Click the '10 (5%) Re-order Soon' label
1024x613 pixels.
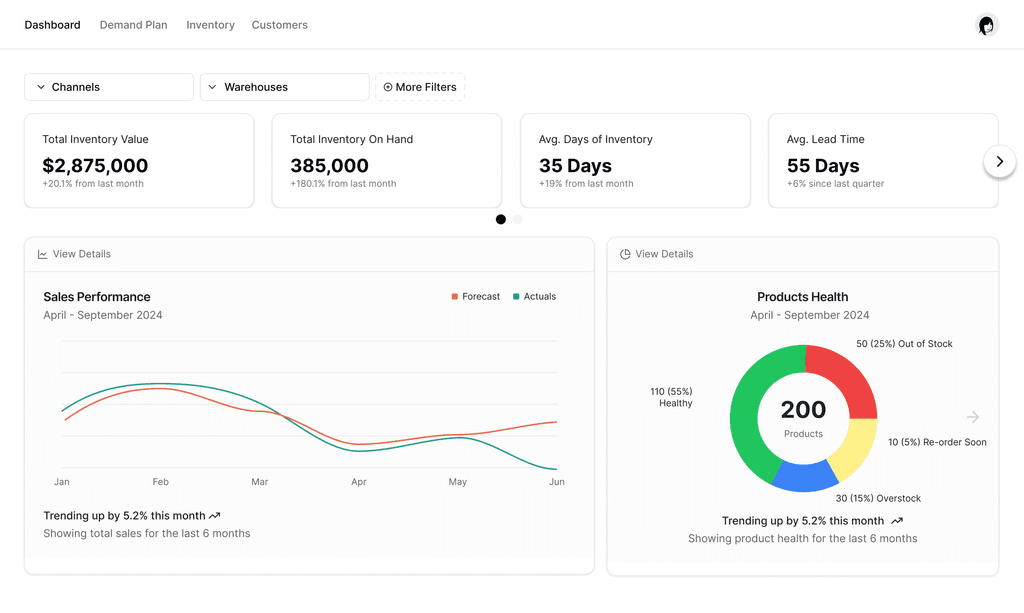coord(937,442)
